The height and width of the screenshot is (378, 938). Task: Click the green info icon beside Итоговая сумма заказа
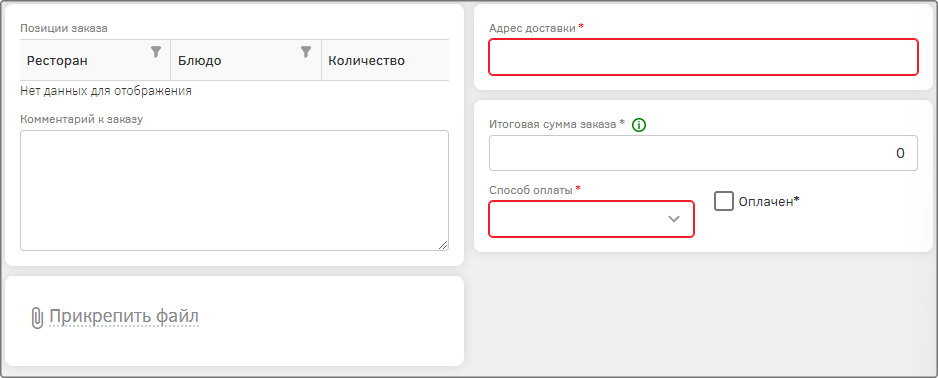tap(639, 125)
